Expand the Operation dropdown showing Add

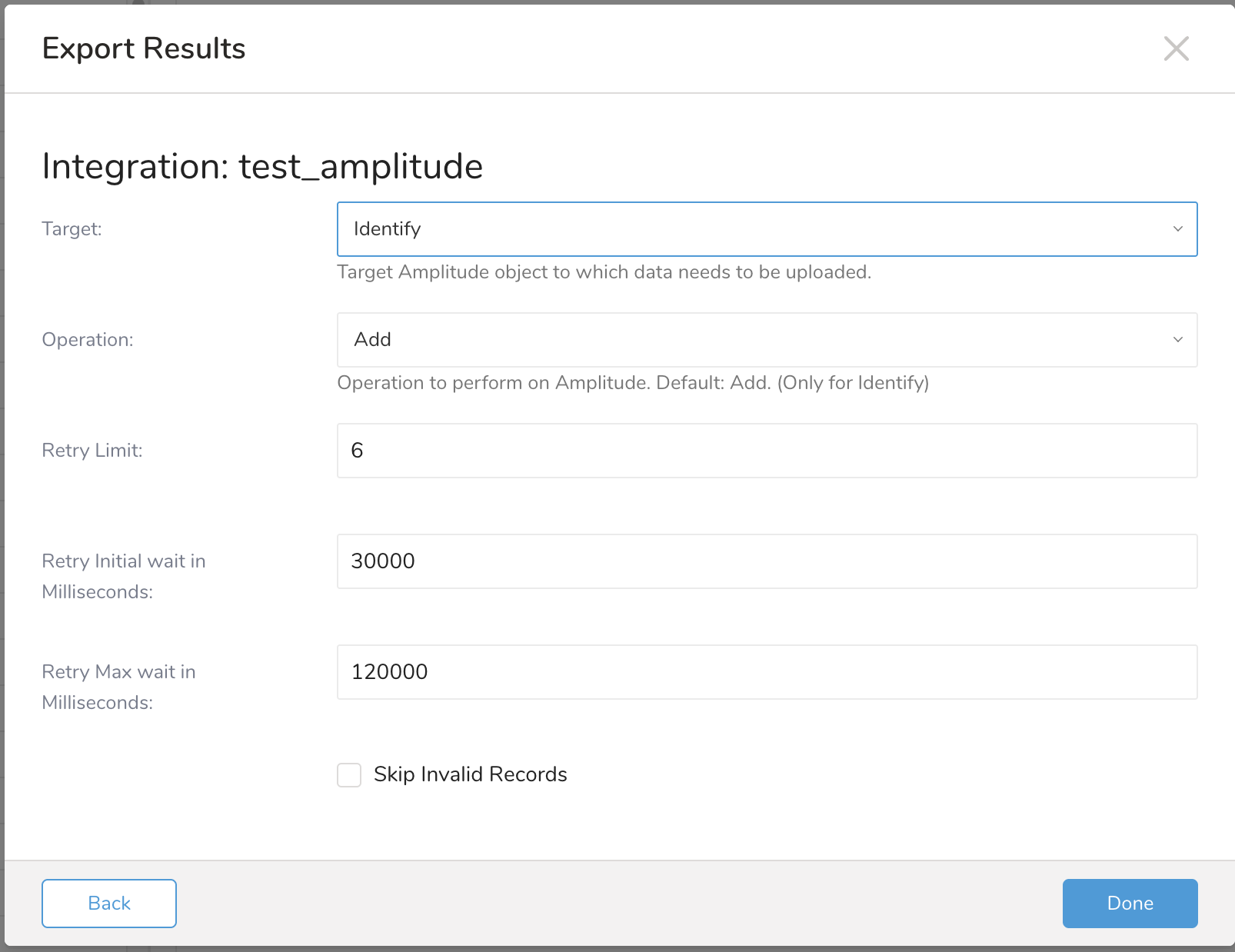754,340
